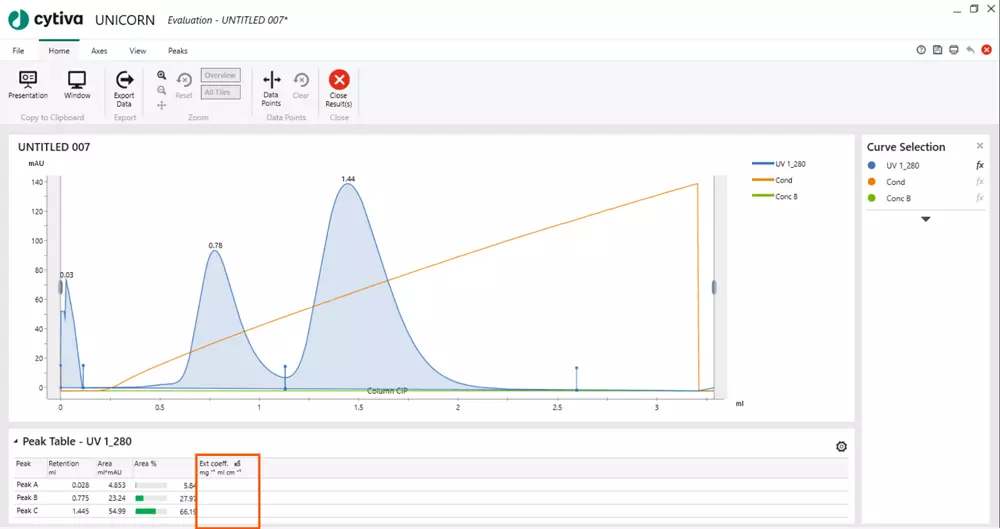Collapse the Peak Table - UV 1_280 section

[15, 441]
